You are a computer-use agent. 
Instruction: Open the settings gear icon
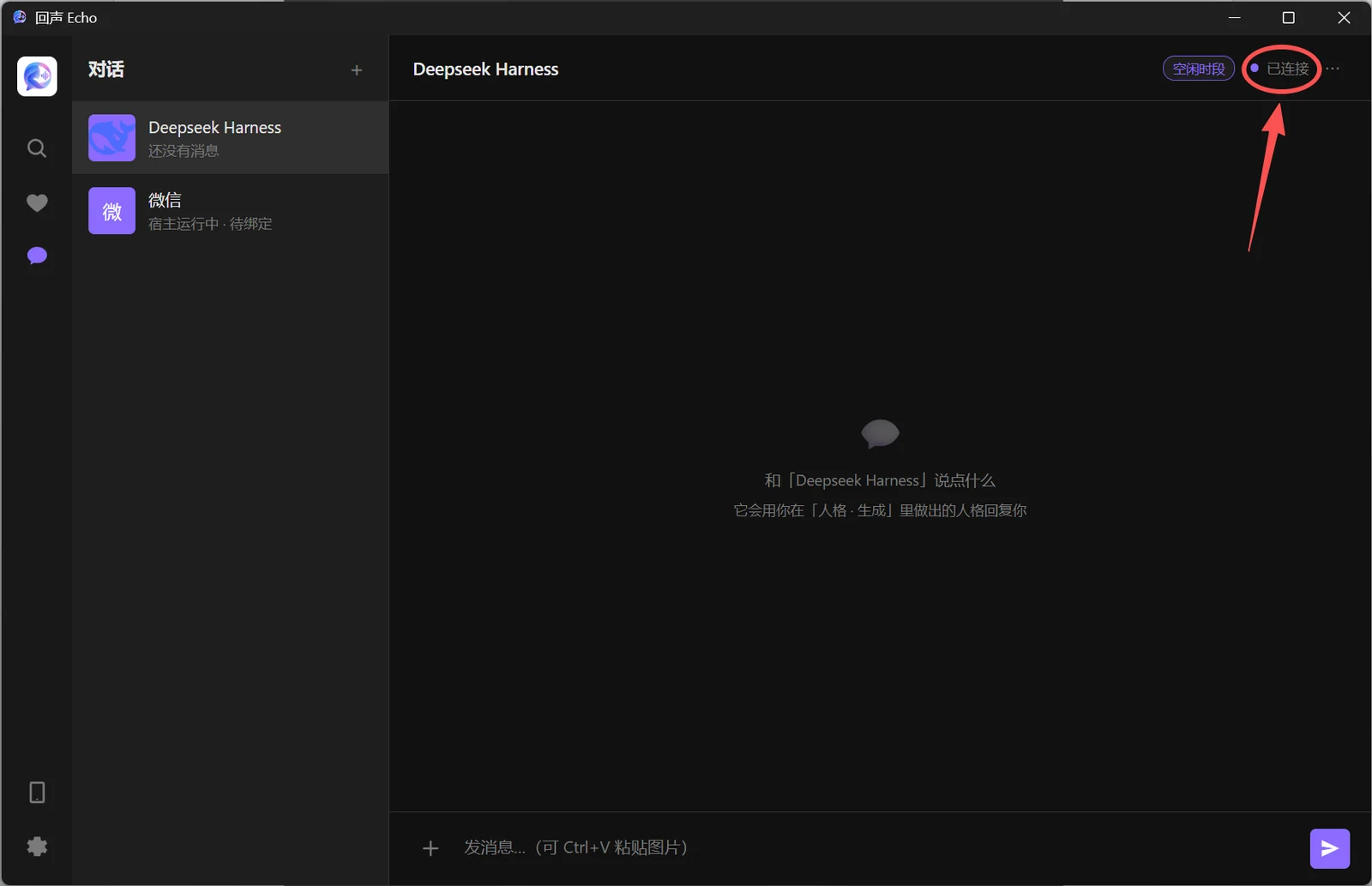(37, 847)
